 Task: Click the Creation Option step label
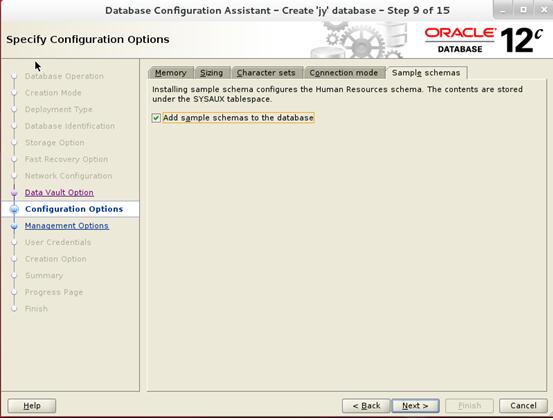(56, 259)
